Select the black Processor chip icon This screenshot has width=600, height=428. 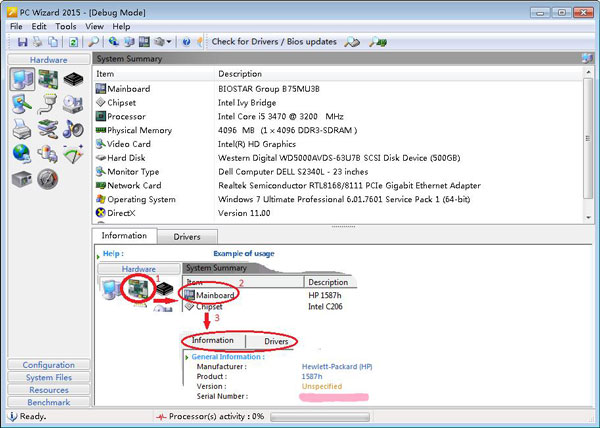(73, 79)
